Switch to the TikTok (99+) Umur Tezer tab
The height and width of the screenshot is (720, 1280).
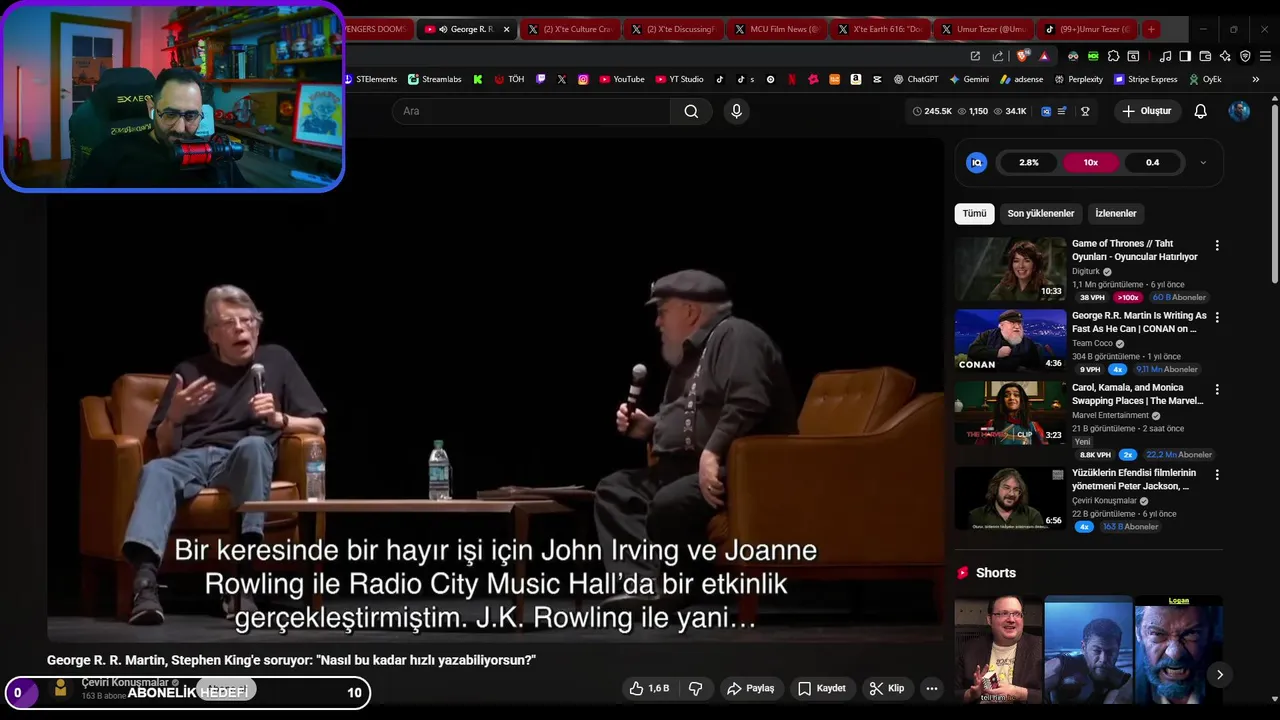click(1087, 29)
